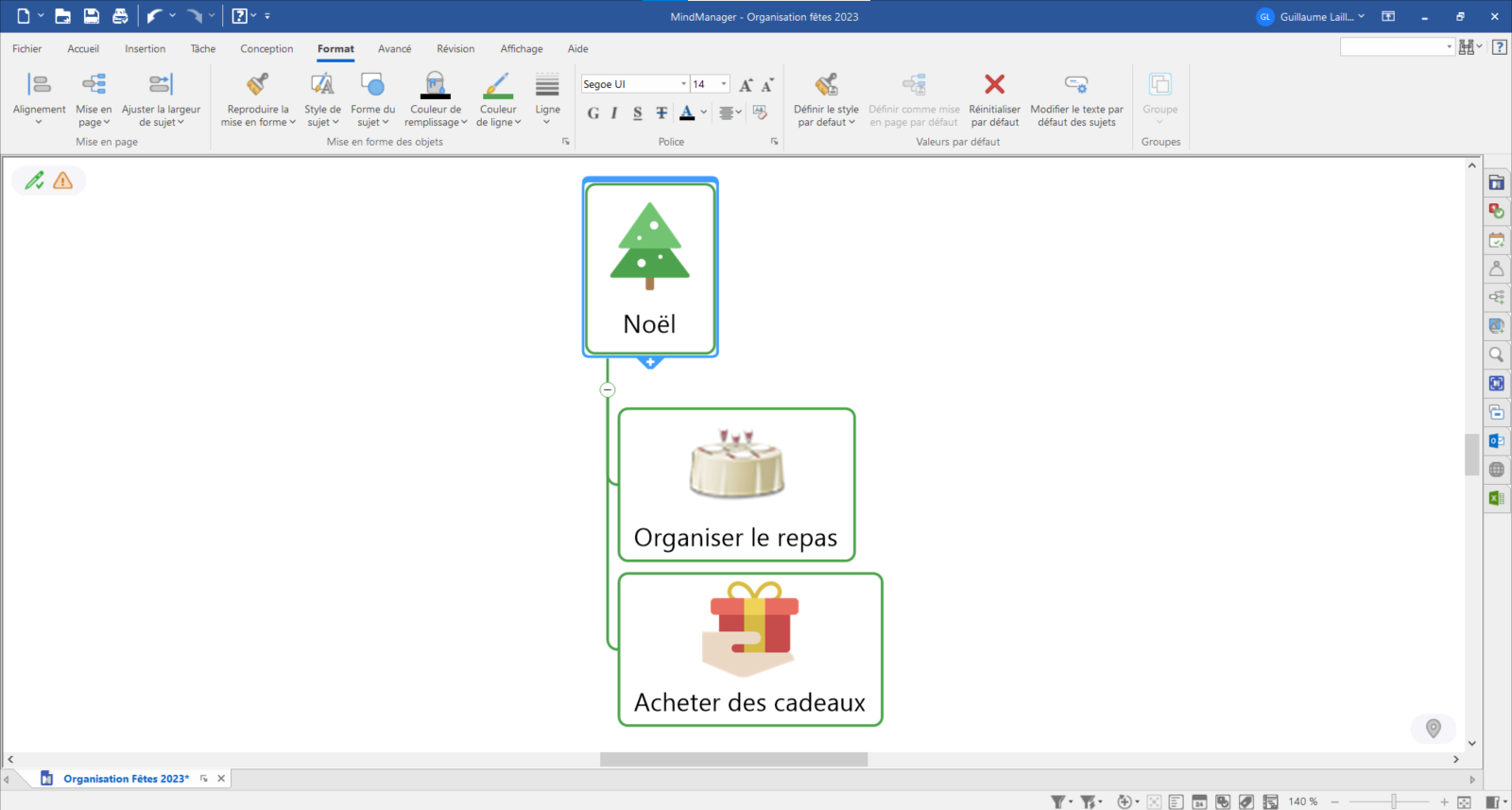Click the Save icon in quick access toolbar

[92, 16]
